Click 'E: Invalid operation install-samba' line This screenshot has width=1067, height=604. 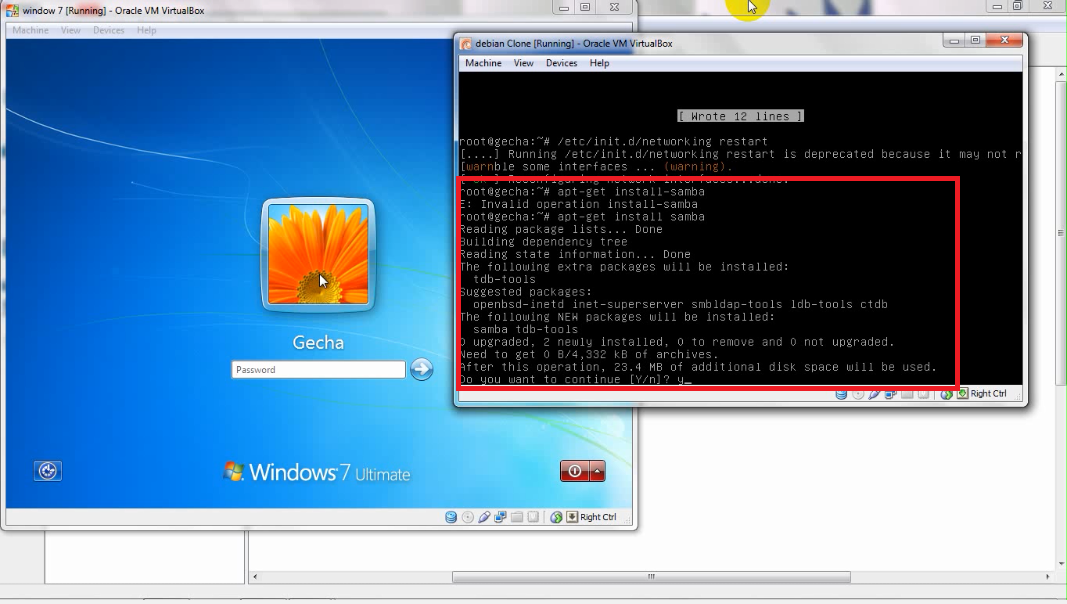579,204
